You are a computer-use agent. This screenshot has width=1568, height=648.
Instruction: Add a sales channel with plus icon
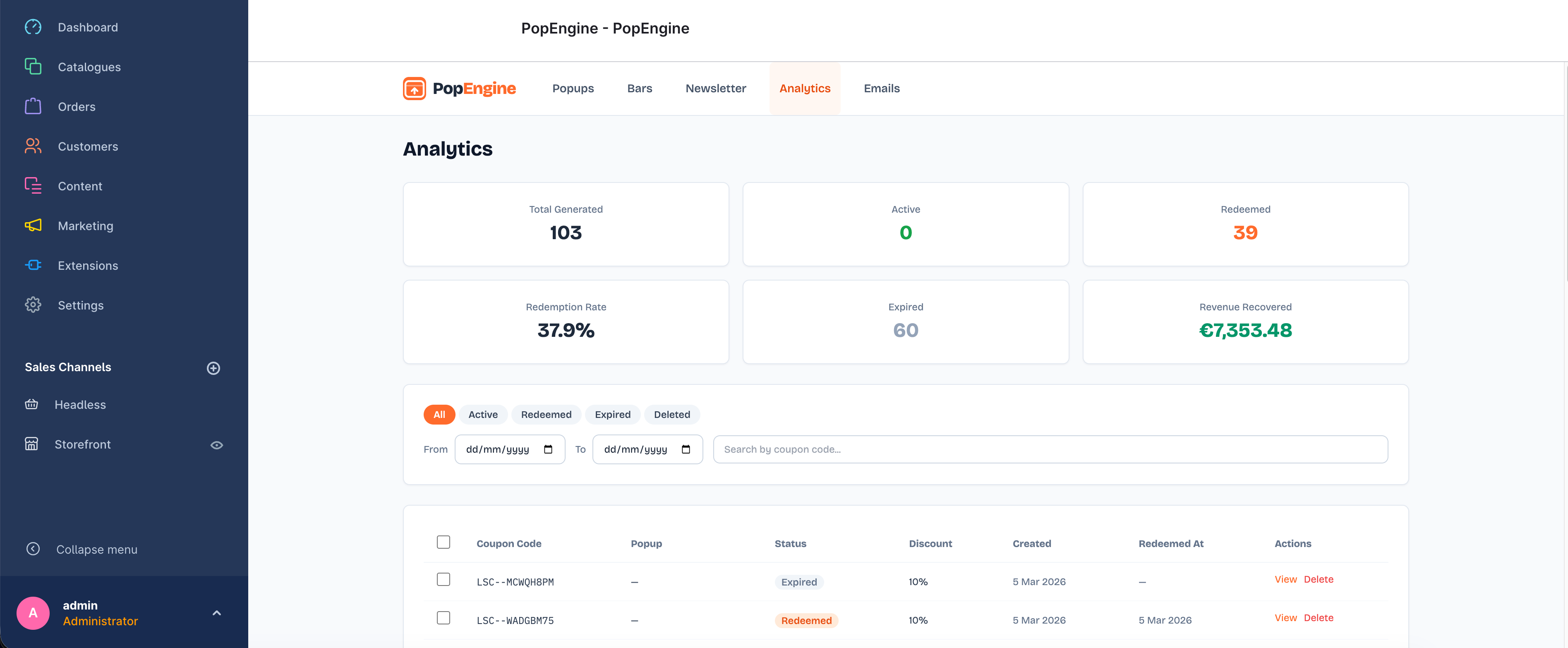click(213, 368)
